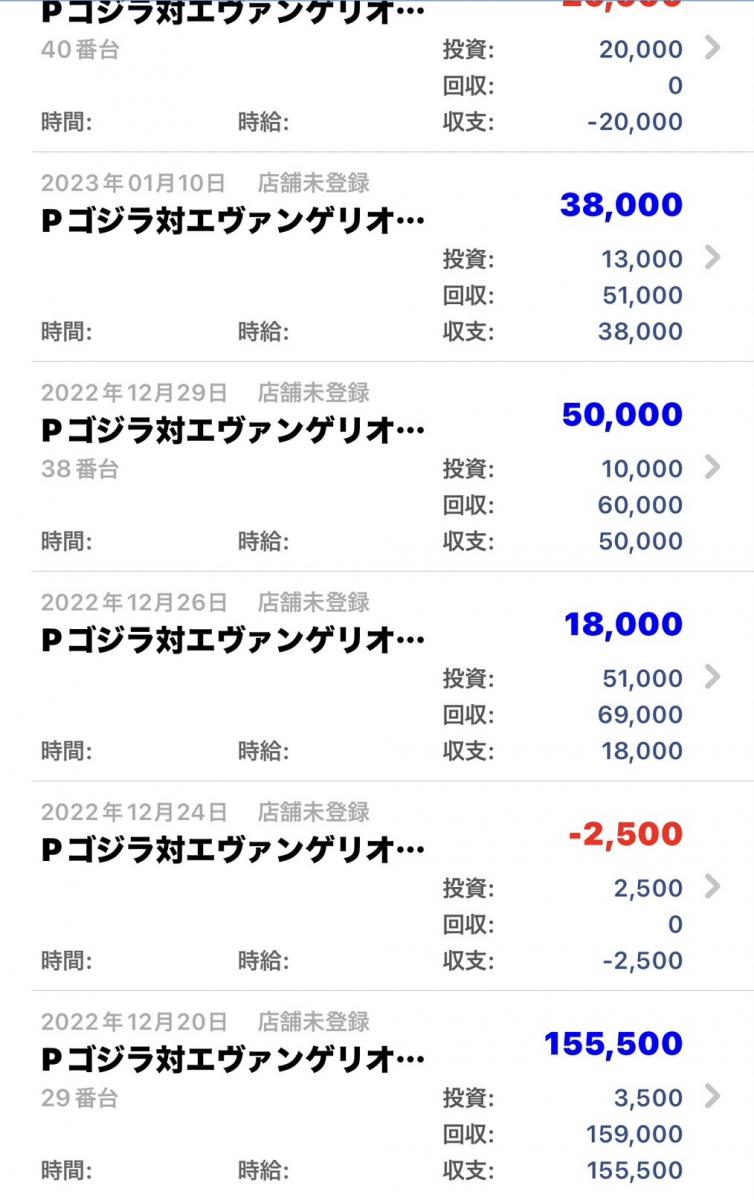The image size is (754, 1200).
Task: Open Pゴジラ対エヴァンゲリオ title for 38番台
Action: (x=233, y=431)
